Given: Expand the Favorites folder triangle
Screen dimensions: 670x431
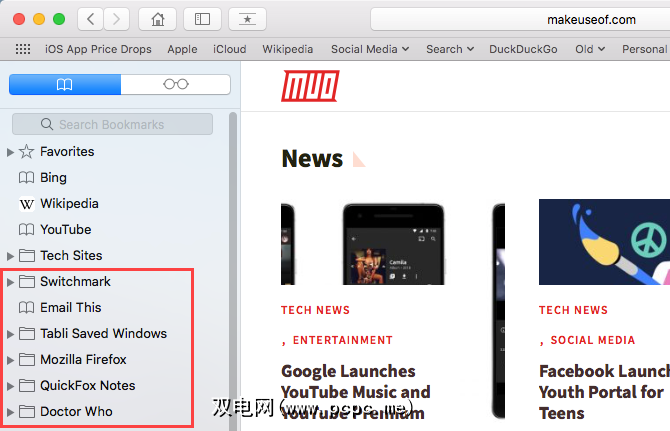Looking at the screenshot, I should (x=11, y=152).
